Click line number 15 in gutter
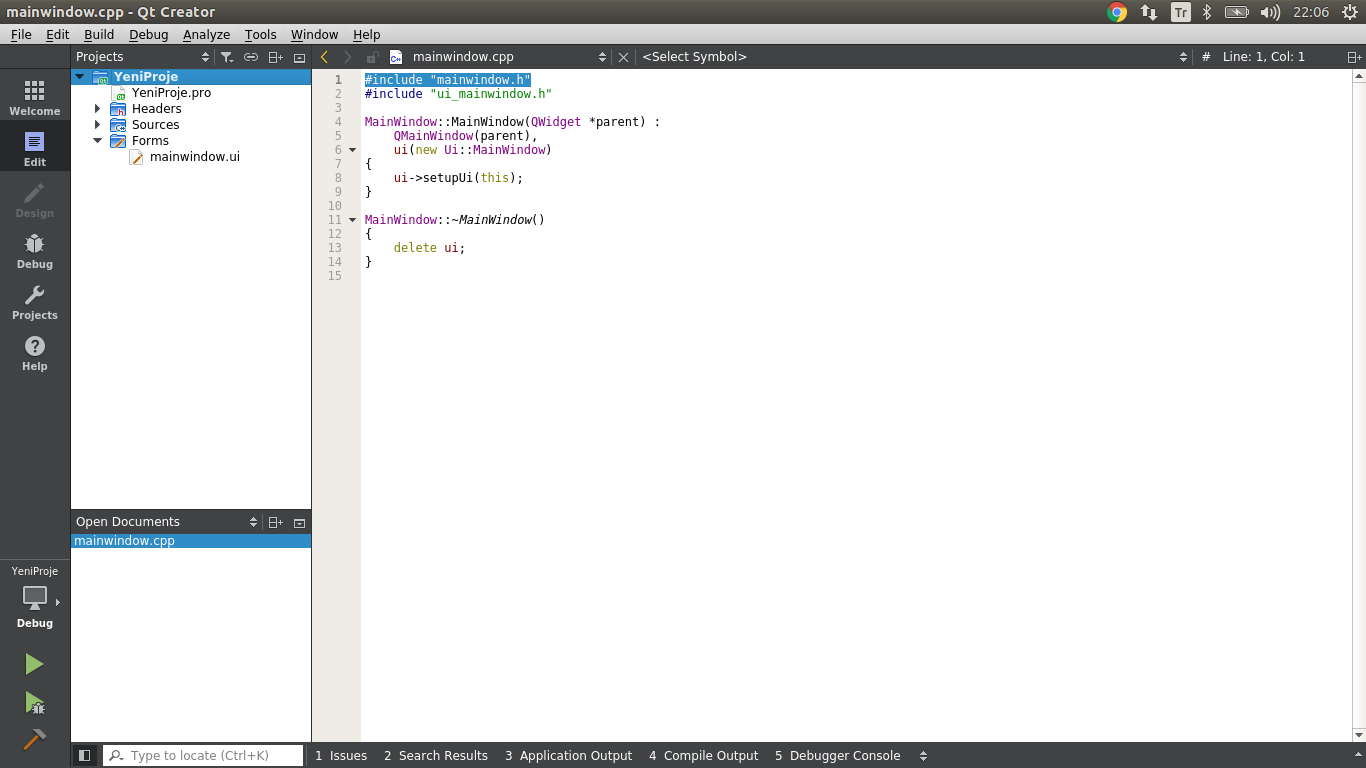Image resolution: width=1366 pixels, height=768 pixels. click(x=335, y=276)
